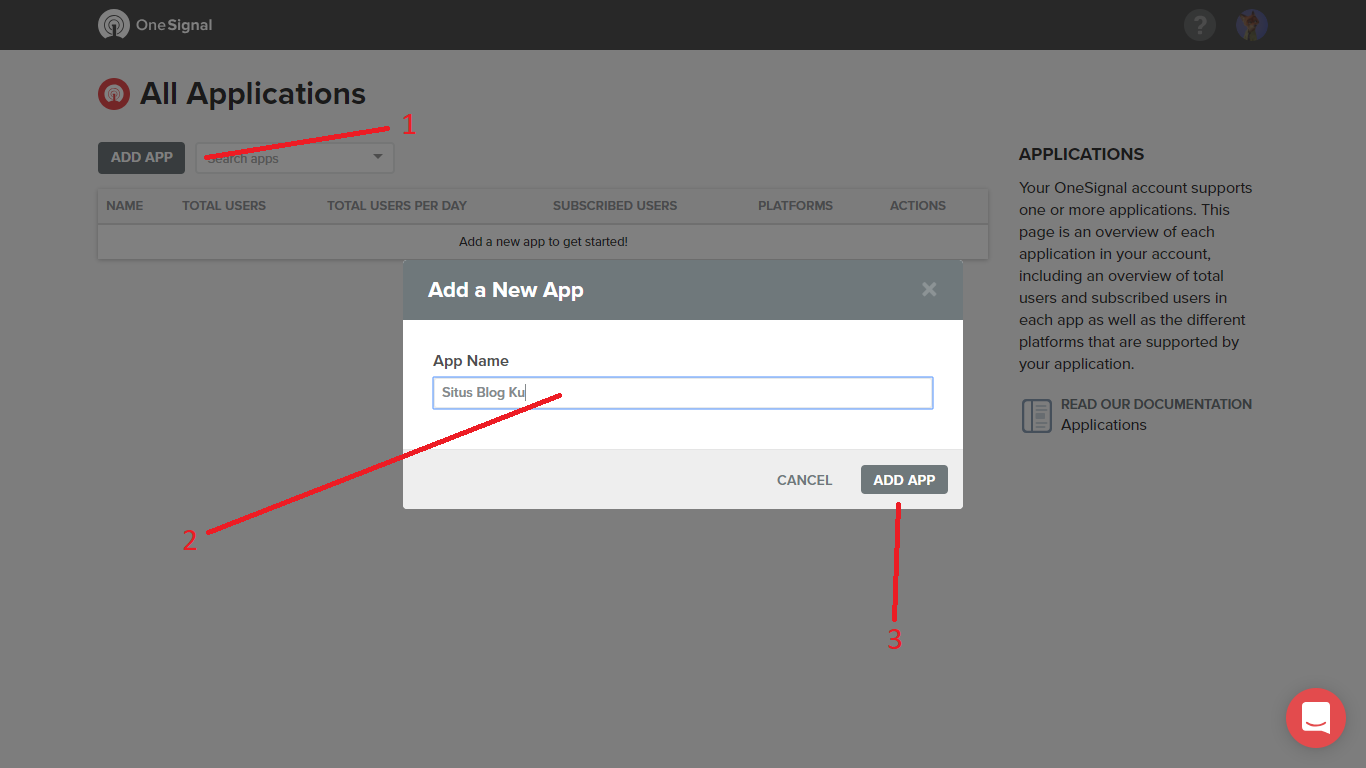Click the documentation page icon

click(x=1037, y=415)
